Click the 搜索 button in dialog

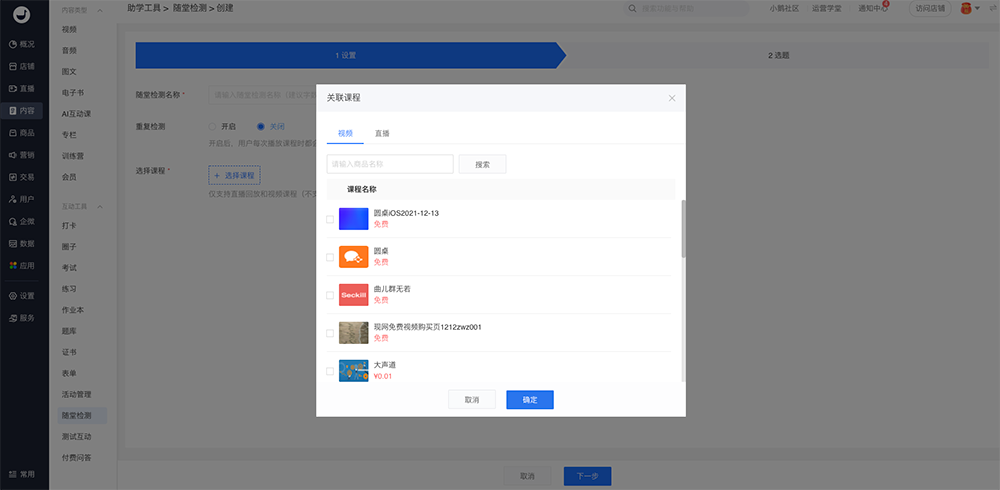click(482, 164)
